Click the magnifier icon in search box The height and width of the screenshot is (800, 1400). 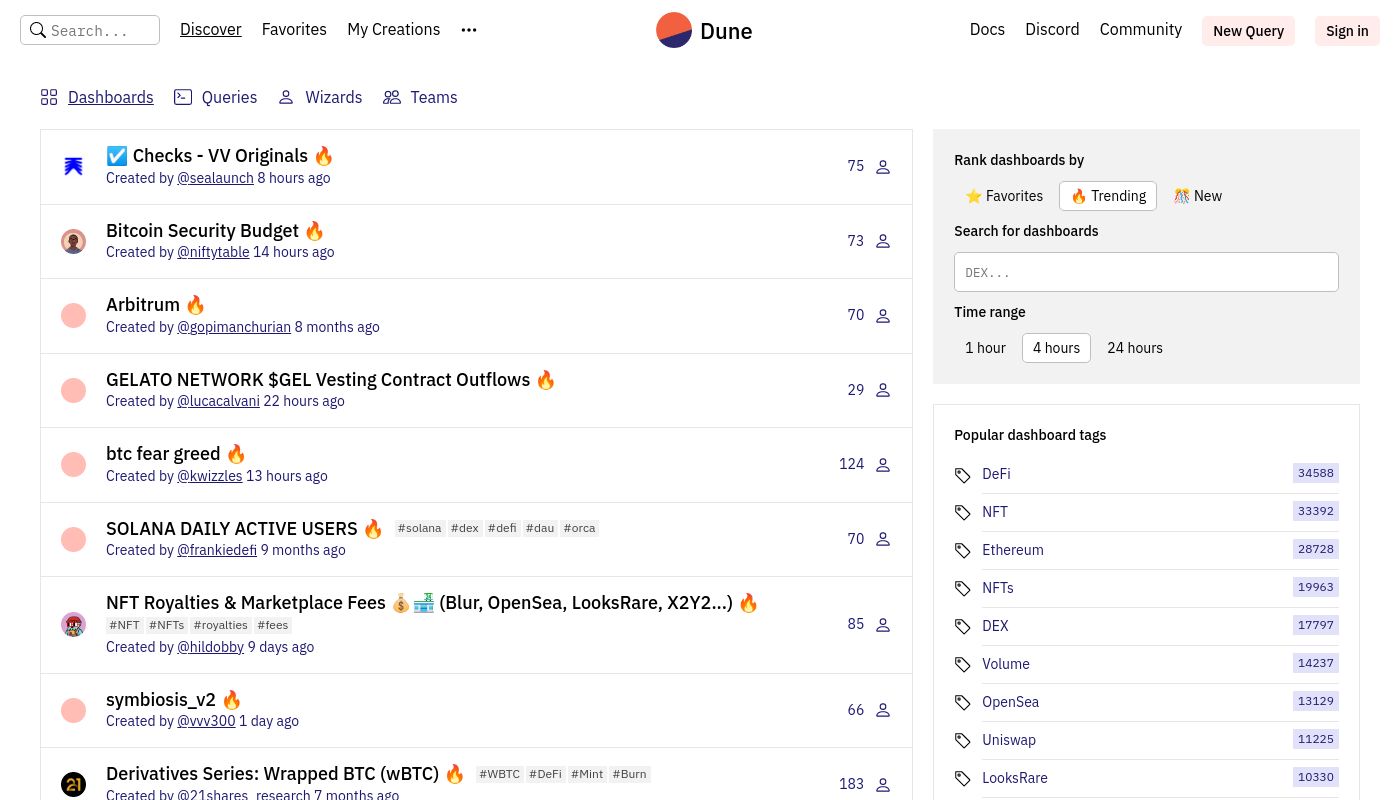pos(38,30)
